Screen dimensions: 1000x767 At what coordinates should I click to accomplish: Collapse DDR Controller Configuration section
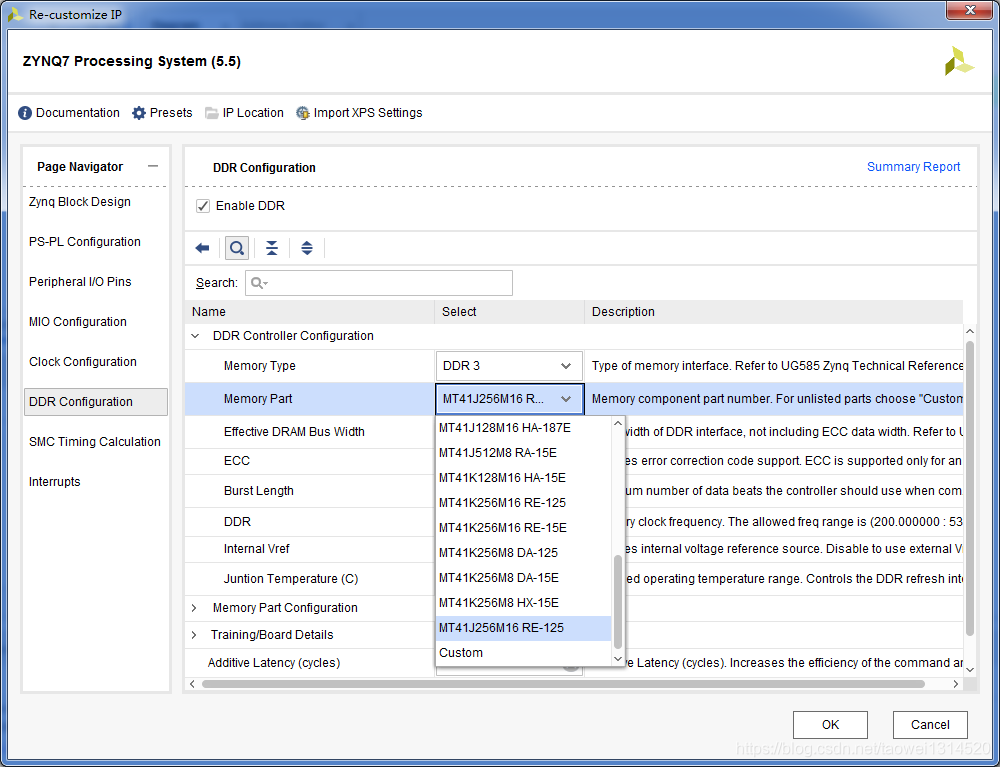(195, 336)
